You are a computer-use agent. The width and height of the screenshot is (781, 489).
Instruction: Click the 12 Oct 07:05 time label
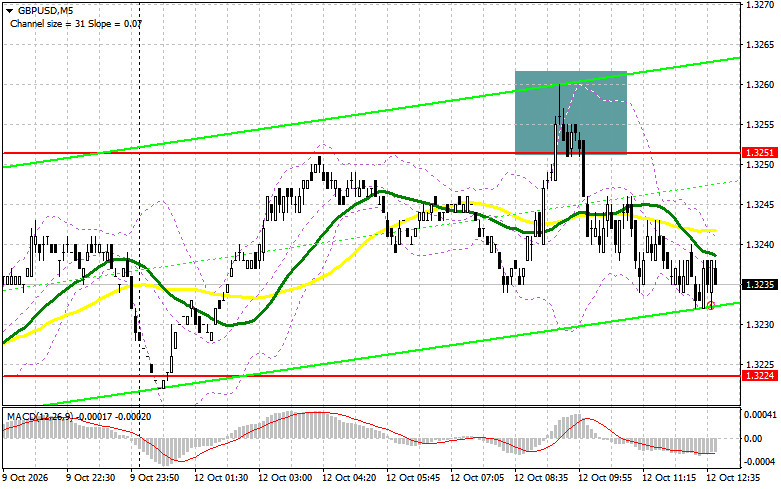point(477,478)
